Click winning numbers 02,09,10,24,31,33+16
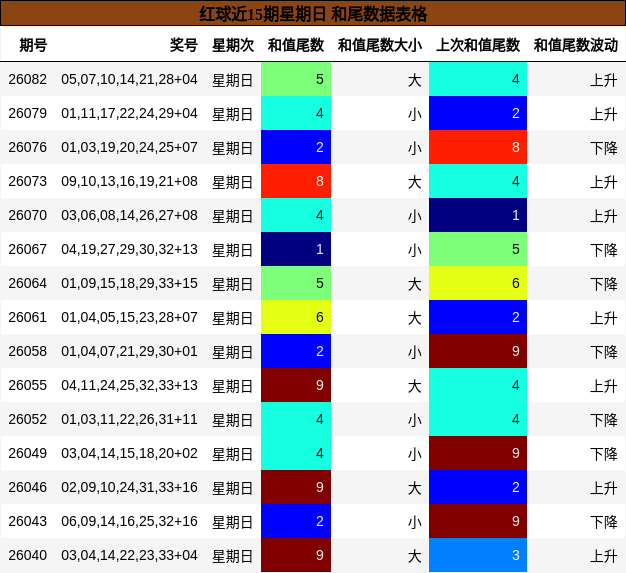The height and width of the screenshot is (573, 626). [129, 487]
